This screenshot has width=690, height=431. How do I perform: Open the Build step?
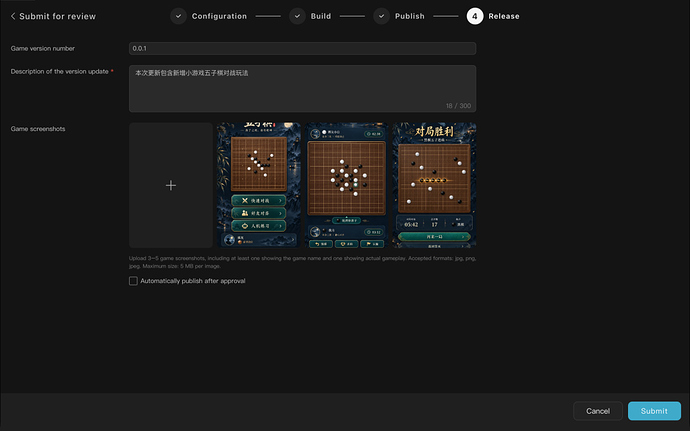[x=321, y=16]
